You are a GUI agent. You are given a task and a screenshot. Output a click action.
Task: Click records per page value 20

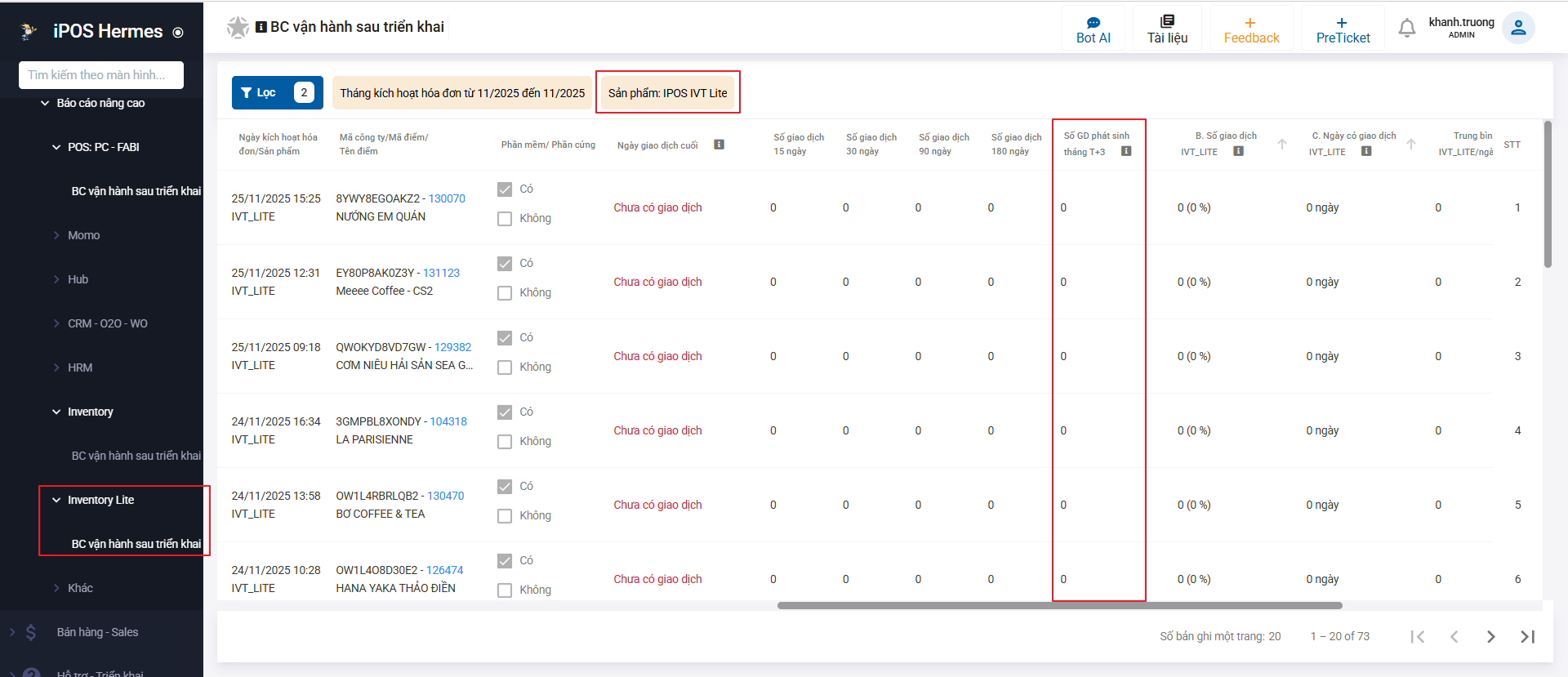tap(1274, 636)
